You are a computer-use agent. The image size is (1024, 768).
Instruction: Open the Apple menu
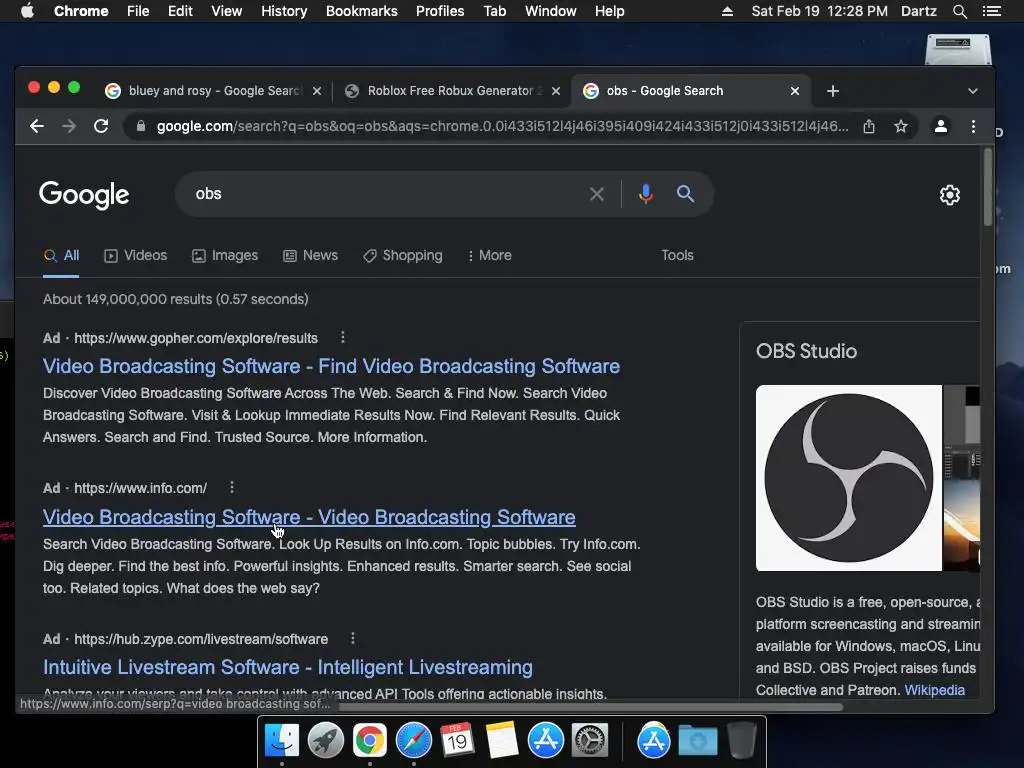(x=27, y=11)
